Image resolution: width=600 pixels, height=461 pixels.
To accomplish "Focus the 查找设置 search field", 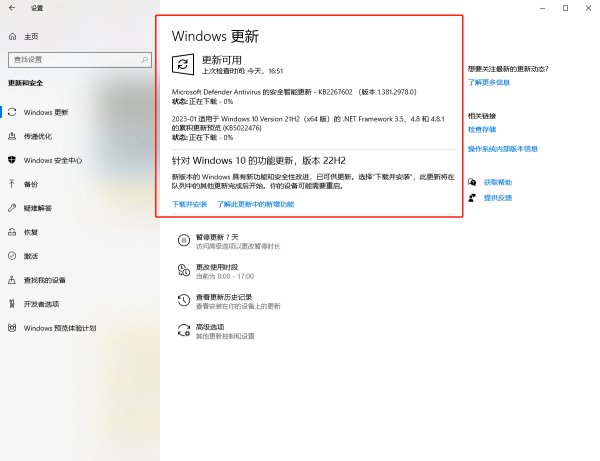I will 80,60.
